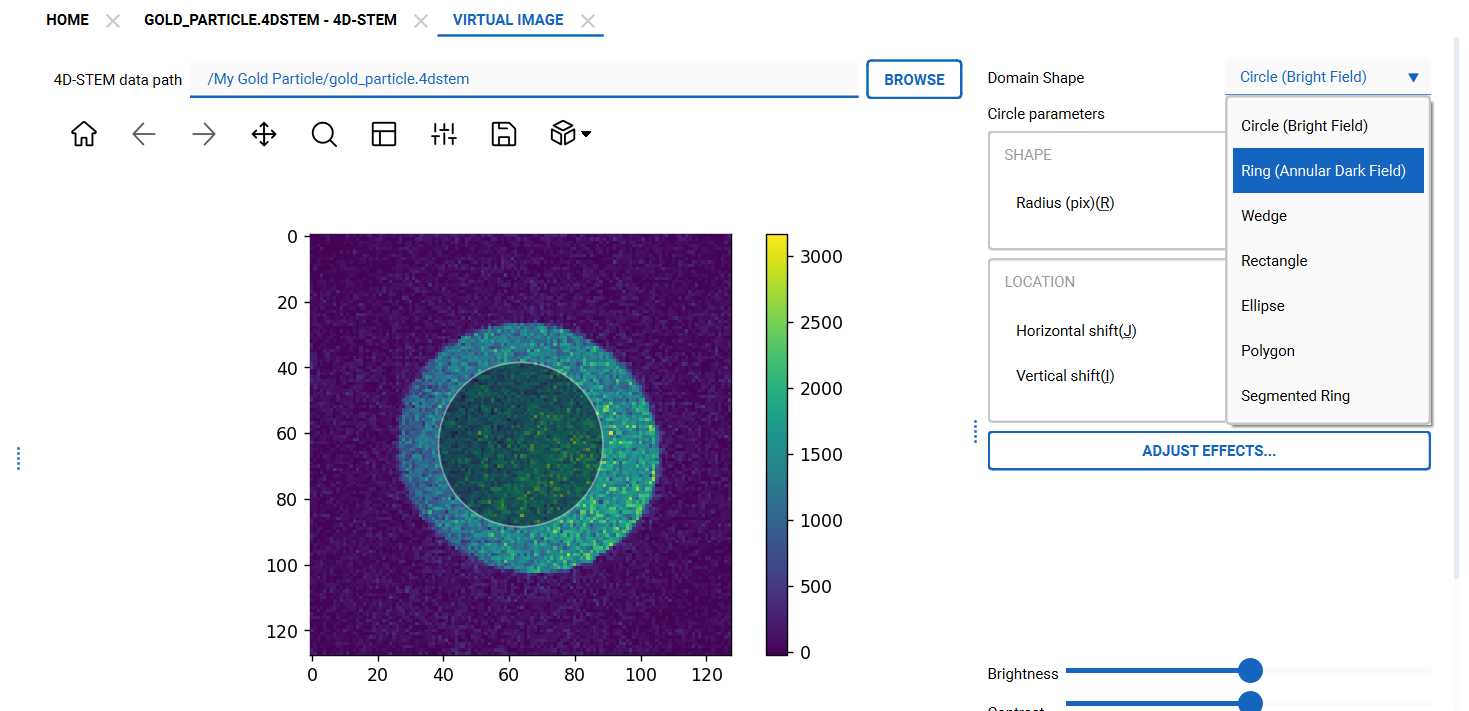1469x711 pixels.
Task: Close the GOLD_PARTICLE.4DSTEM tab
Action: 421,21
